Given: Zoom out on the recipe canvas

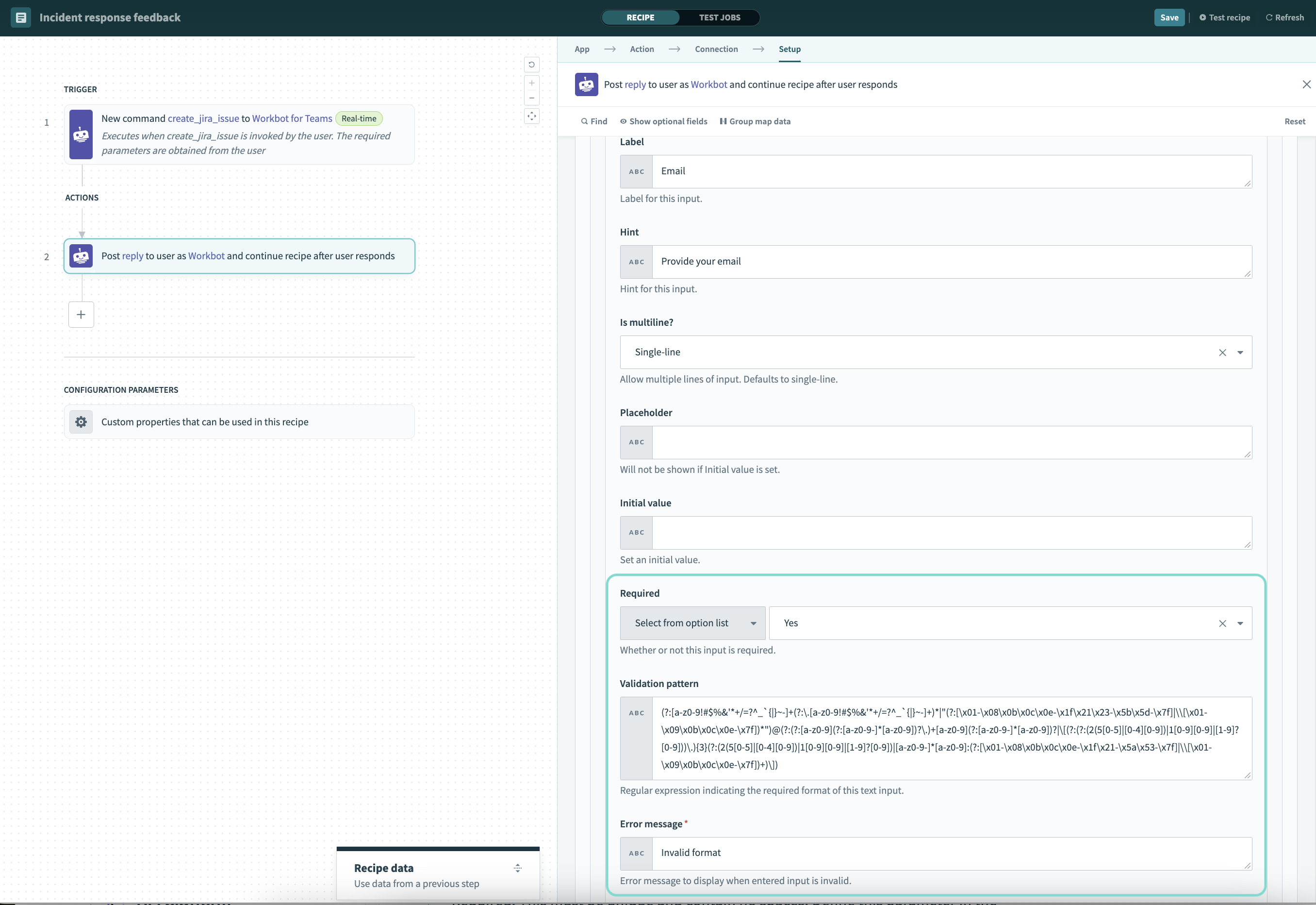Looking at the screenshot, I should click(x=532, y=98).
